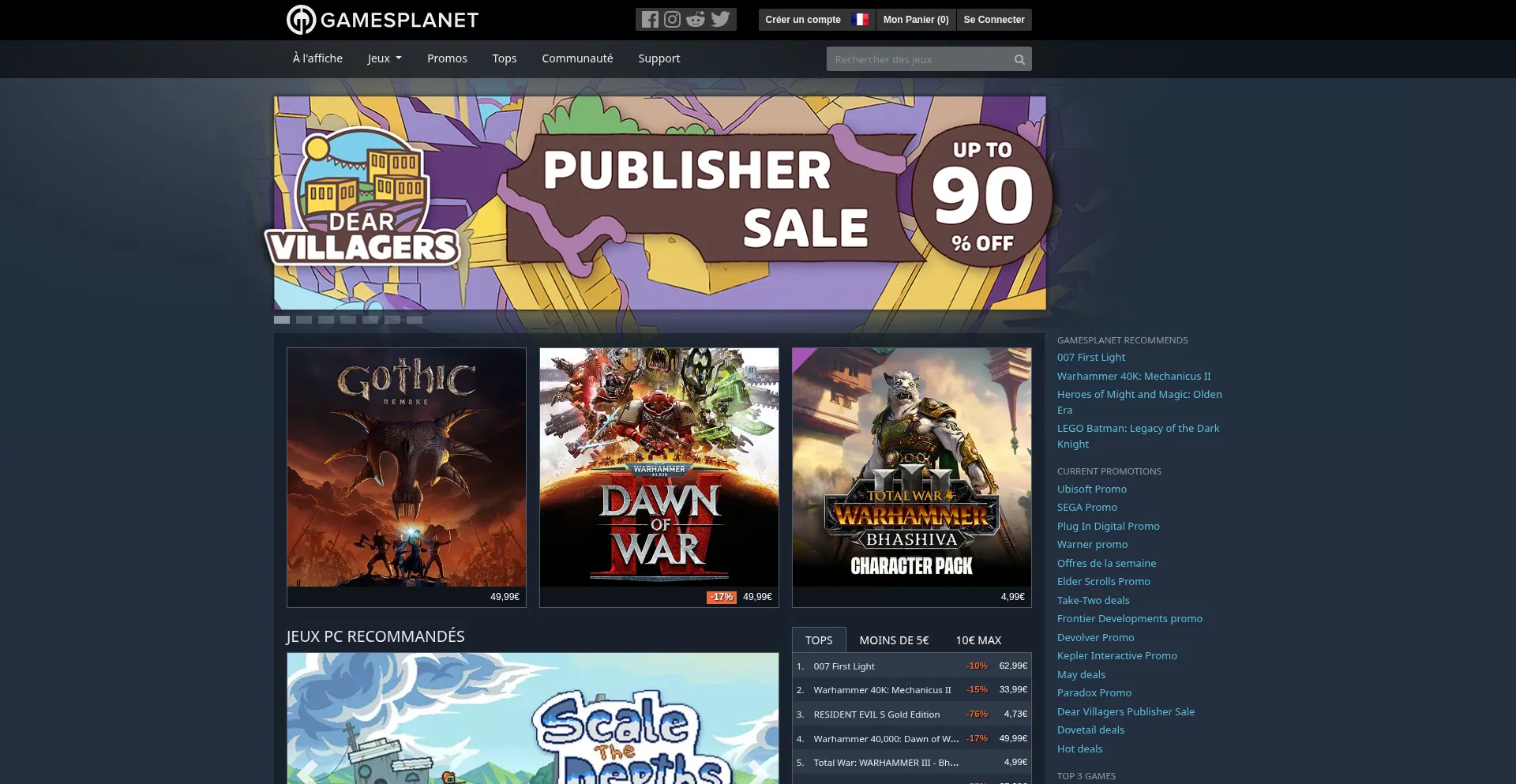
Task: Open Devolver Promo link
Action: tap(1096, 638)
